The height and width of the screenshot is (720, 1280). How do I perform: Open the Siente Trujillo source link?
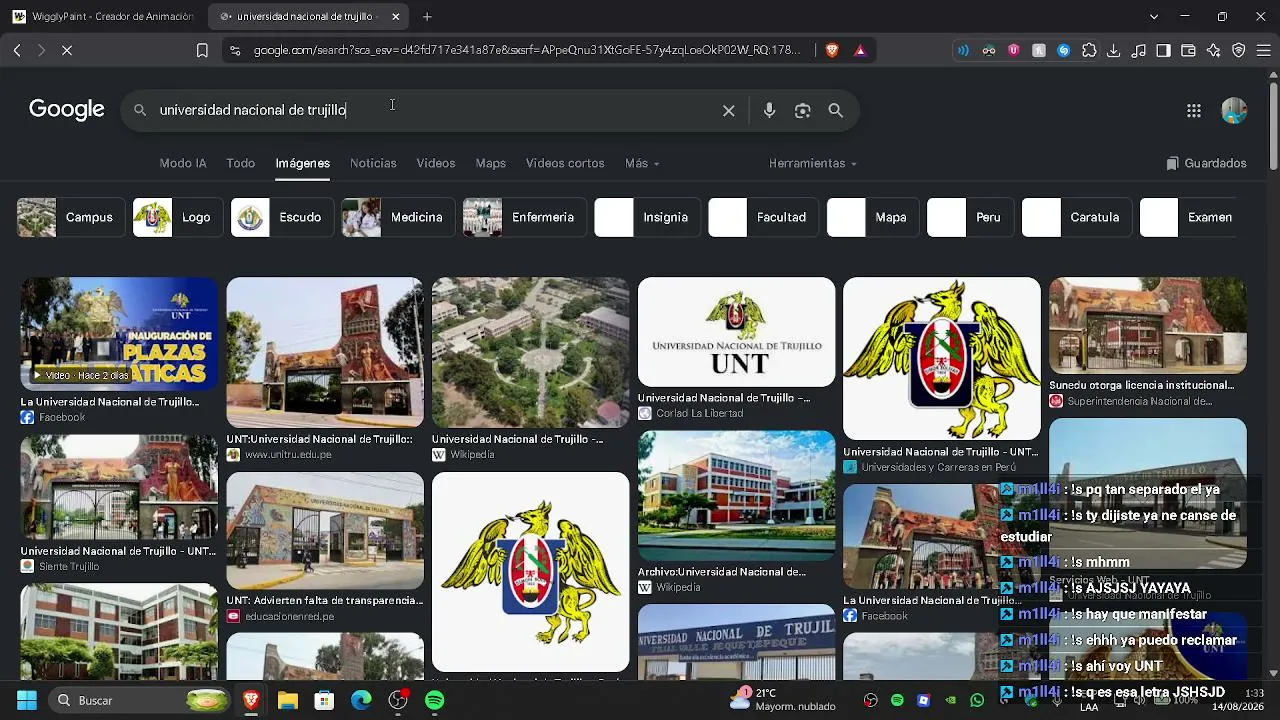tap(69, 567)
